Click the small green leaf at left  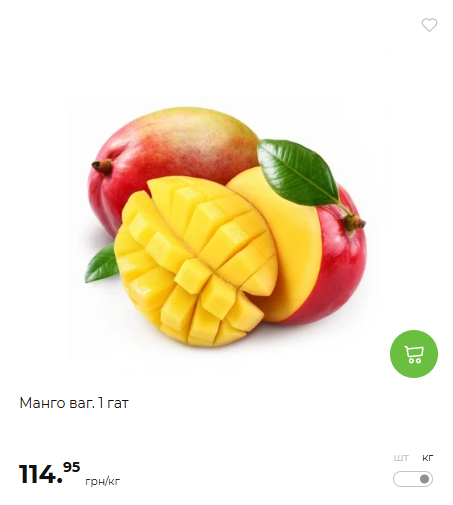pyautogui.click(x=101, y=265)
